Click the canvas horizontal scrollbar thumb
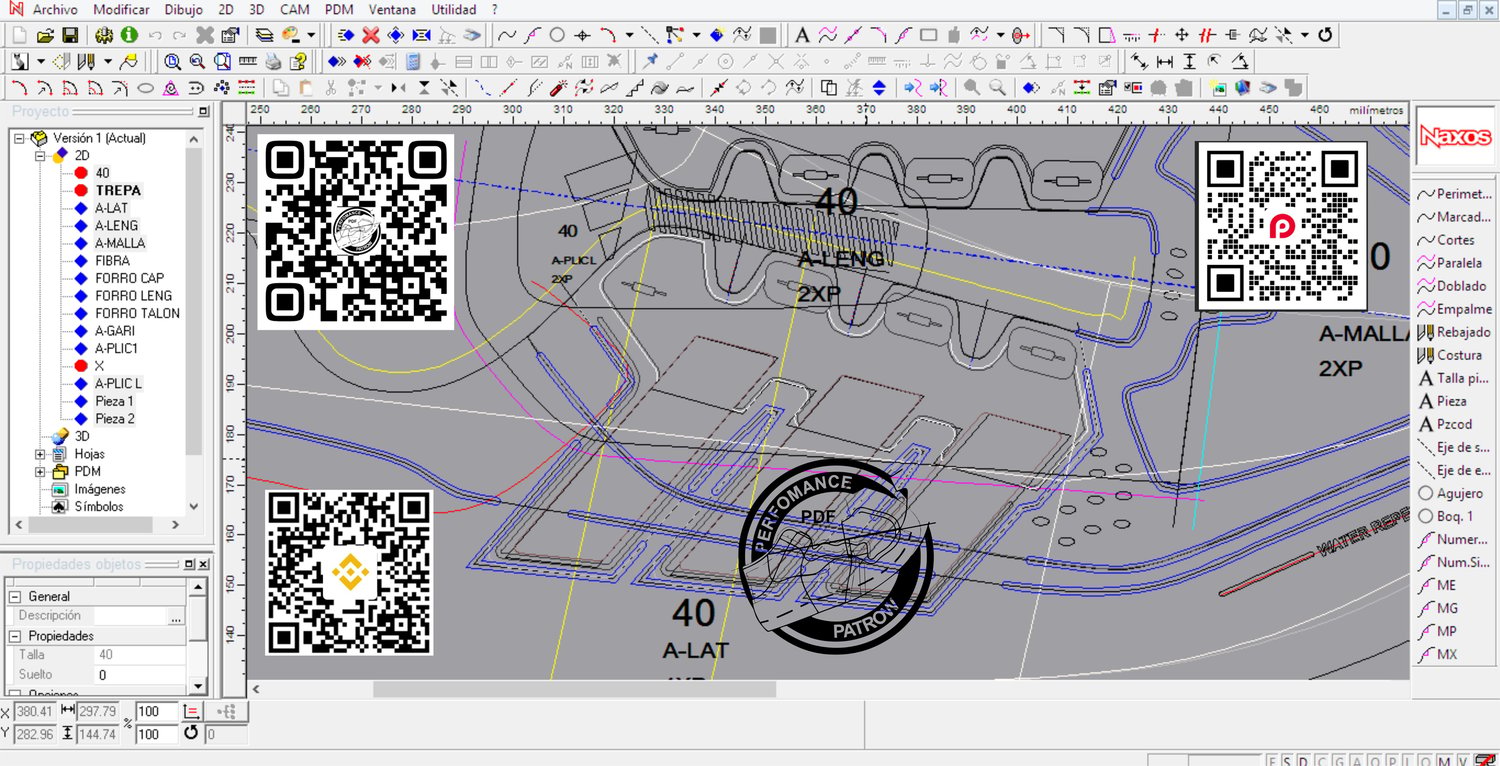This screenshot has height=766, width=1500. pyautogui.click(x=575, y=689)
